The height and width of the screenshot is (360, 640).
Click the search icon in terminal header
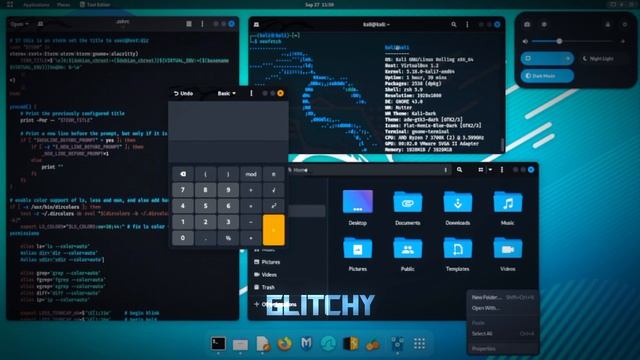pos(453,24)
